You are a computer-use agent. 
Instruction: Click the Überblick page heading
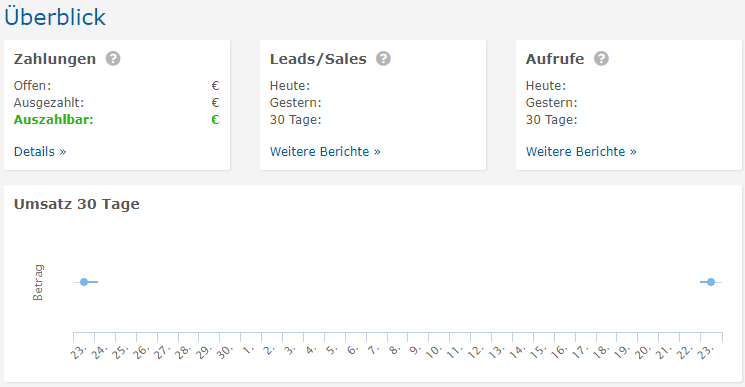coord(55,17)
